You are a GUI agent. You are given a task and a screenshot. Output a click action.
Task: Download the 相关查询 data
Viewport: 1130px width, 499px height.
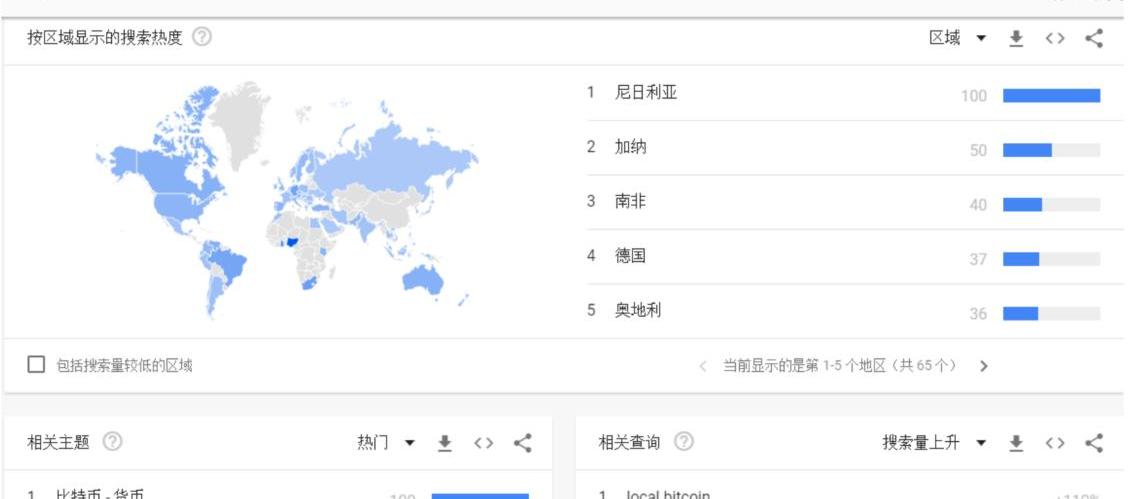(1016, 442)
